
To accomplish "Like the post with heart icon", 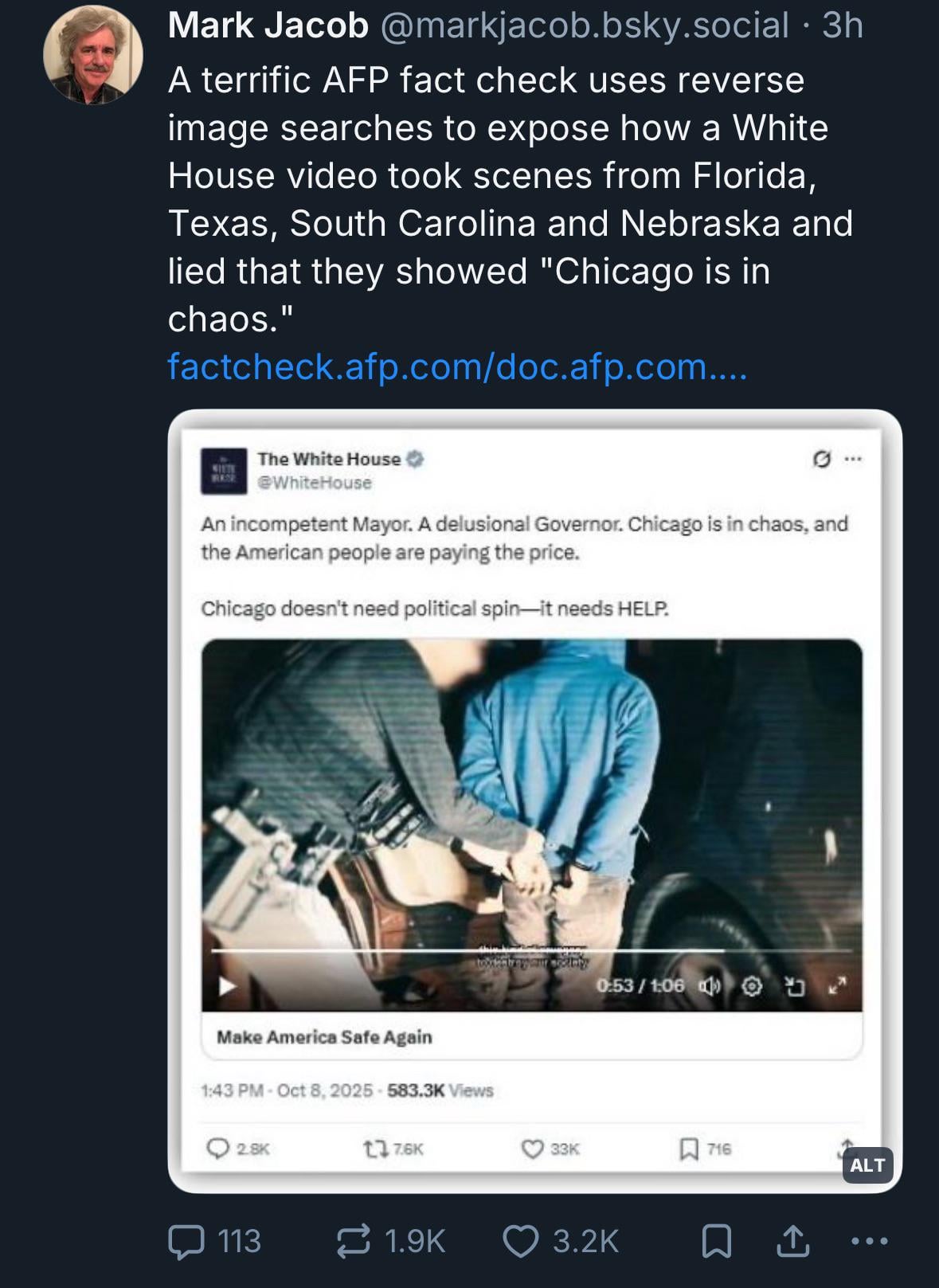I will click(x=521, y=1241).
